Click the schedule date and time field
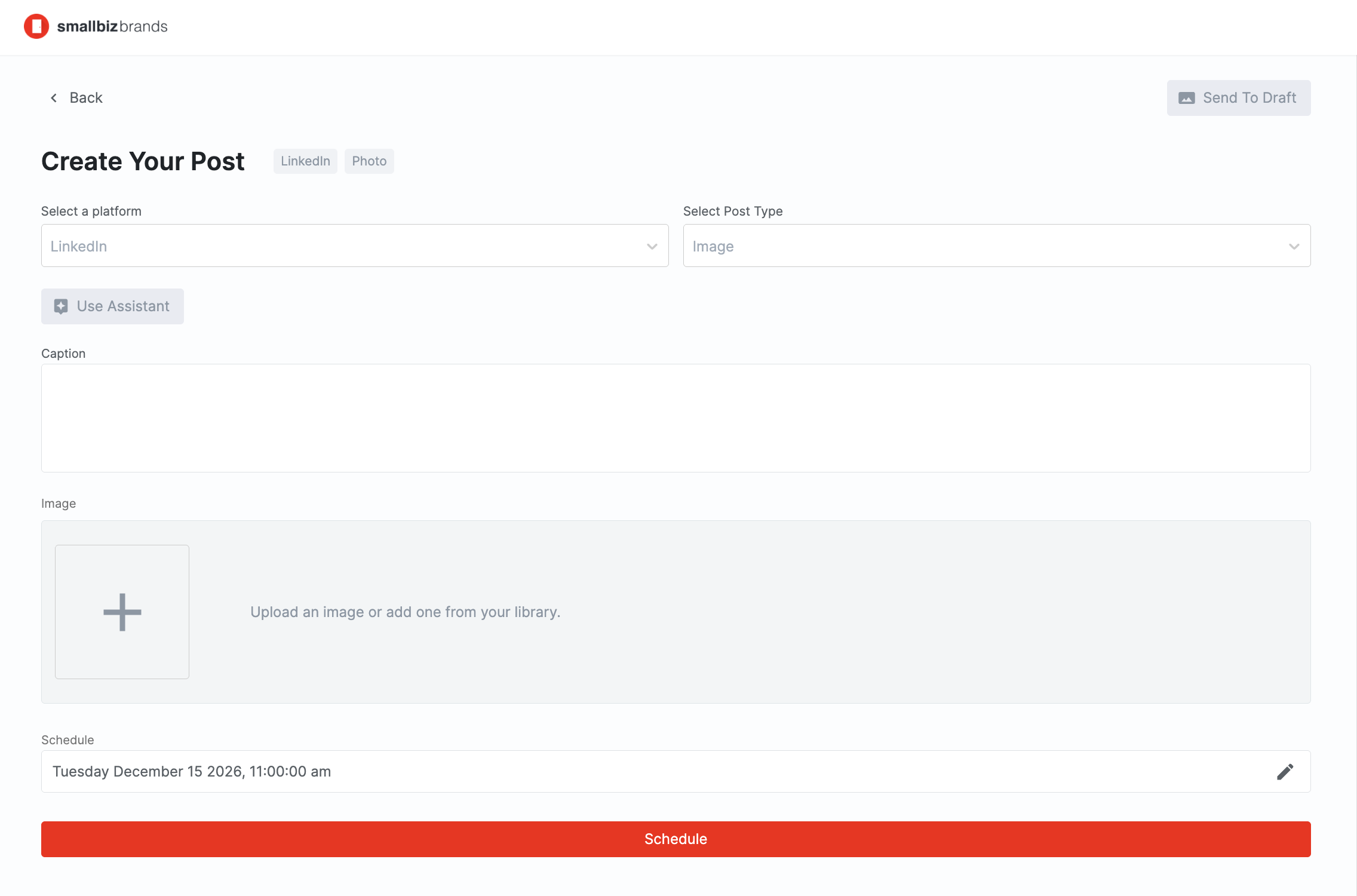1357x896 pixels. tap(676, 772)
